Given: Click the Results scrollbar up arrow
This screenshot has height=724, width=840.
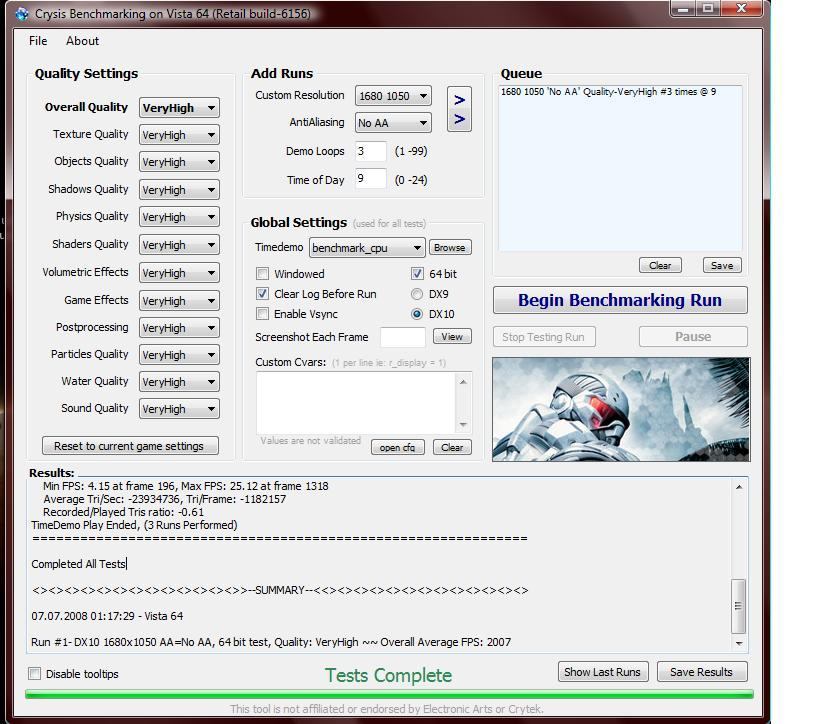Looking at the screenshot, I should pyautogui.click(x=739, y=487).
